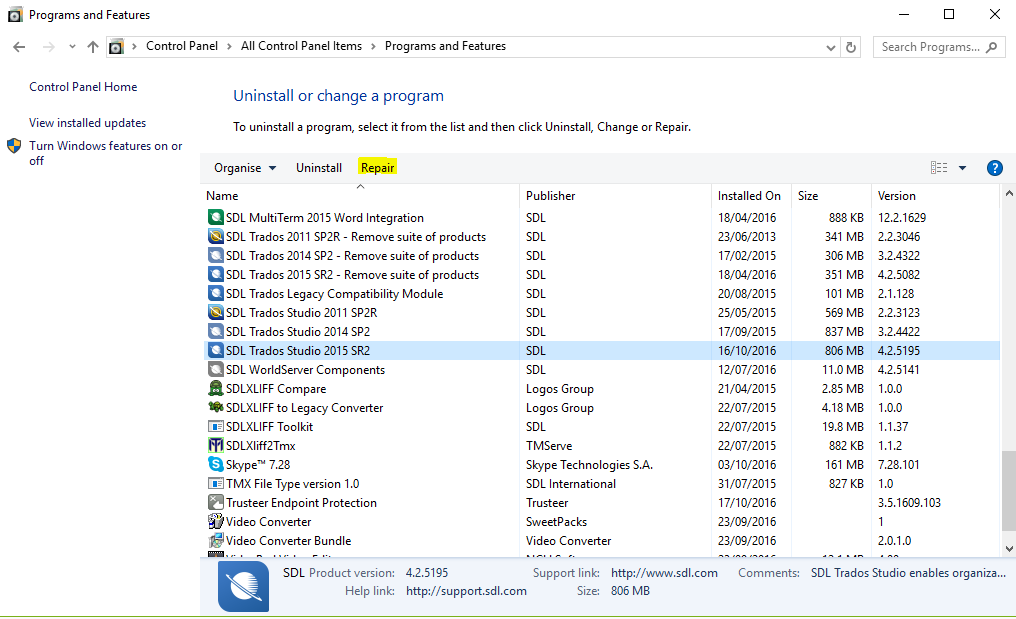Open the http://support.sdl.com help link

point(467,591)
